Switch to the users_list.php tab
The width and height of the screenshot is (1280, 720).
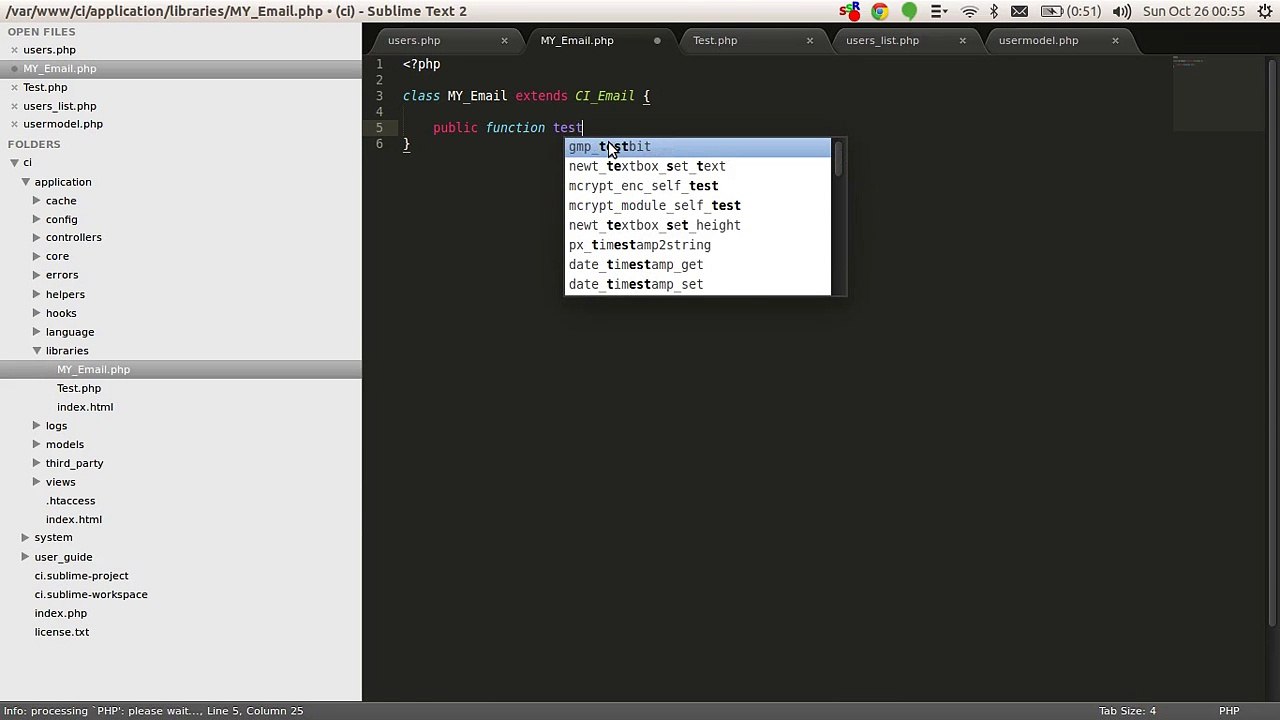click(882, 41)
